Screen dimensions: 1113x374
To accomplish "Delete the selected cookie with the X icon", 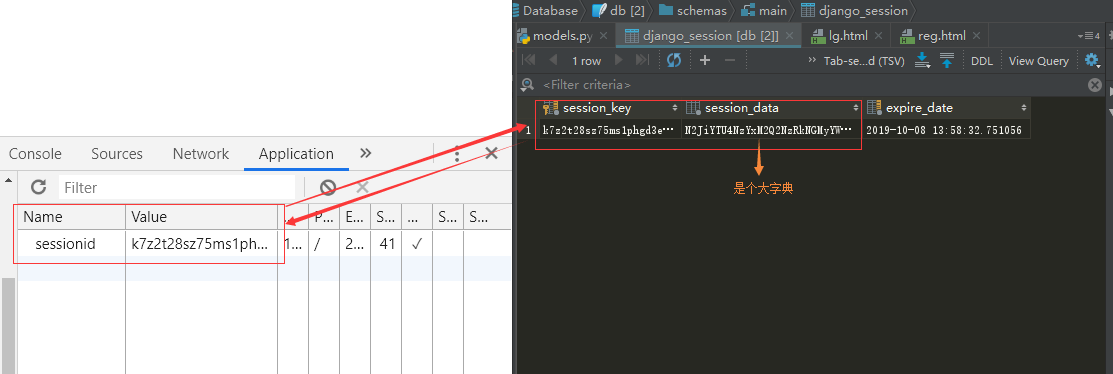I will pyautogui.click(x=362, y=187).
